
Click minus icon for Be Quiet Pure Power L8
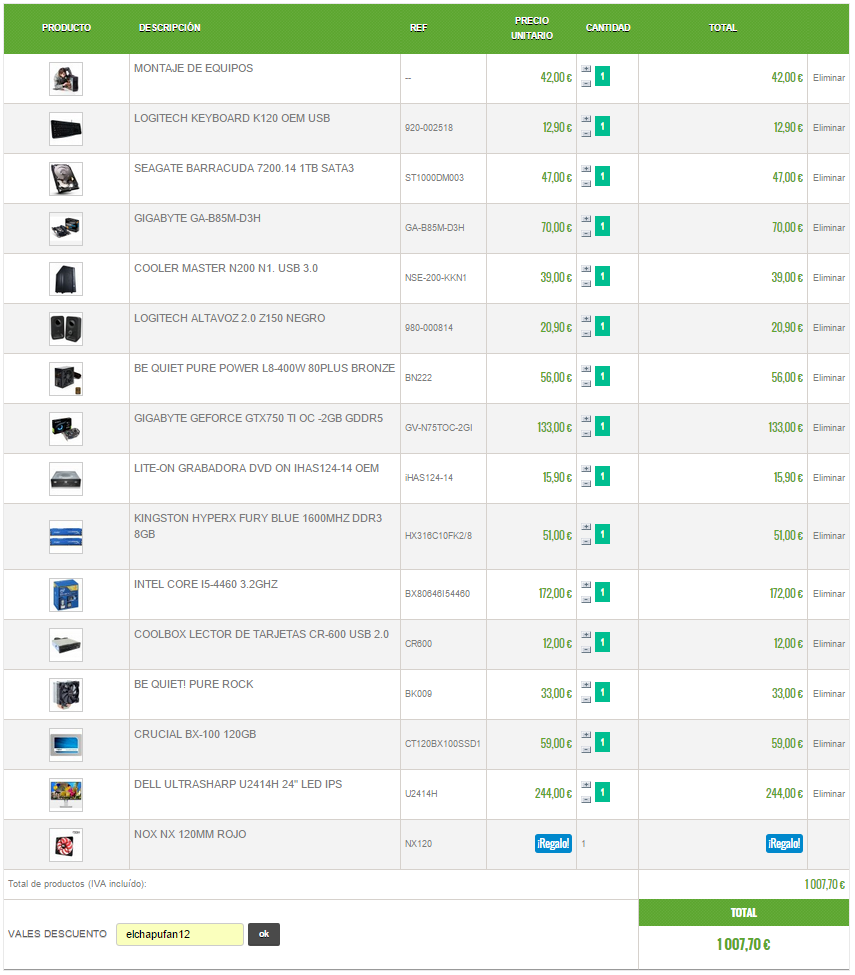tap(586, 383)
